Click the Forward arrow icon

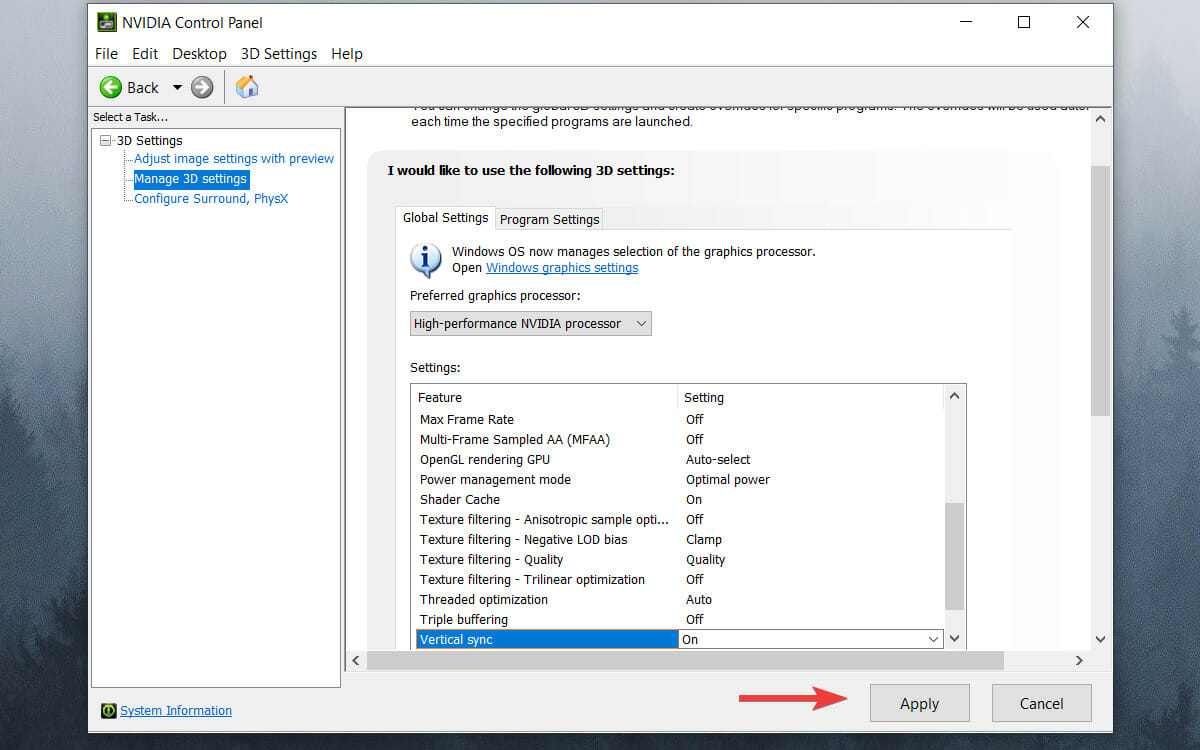pos(202,87)
